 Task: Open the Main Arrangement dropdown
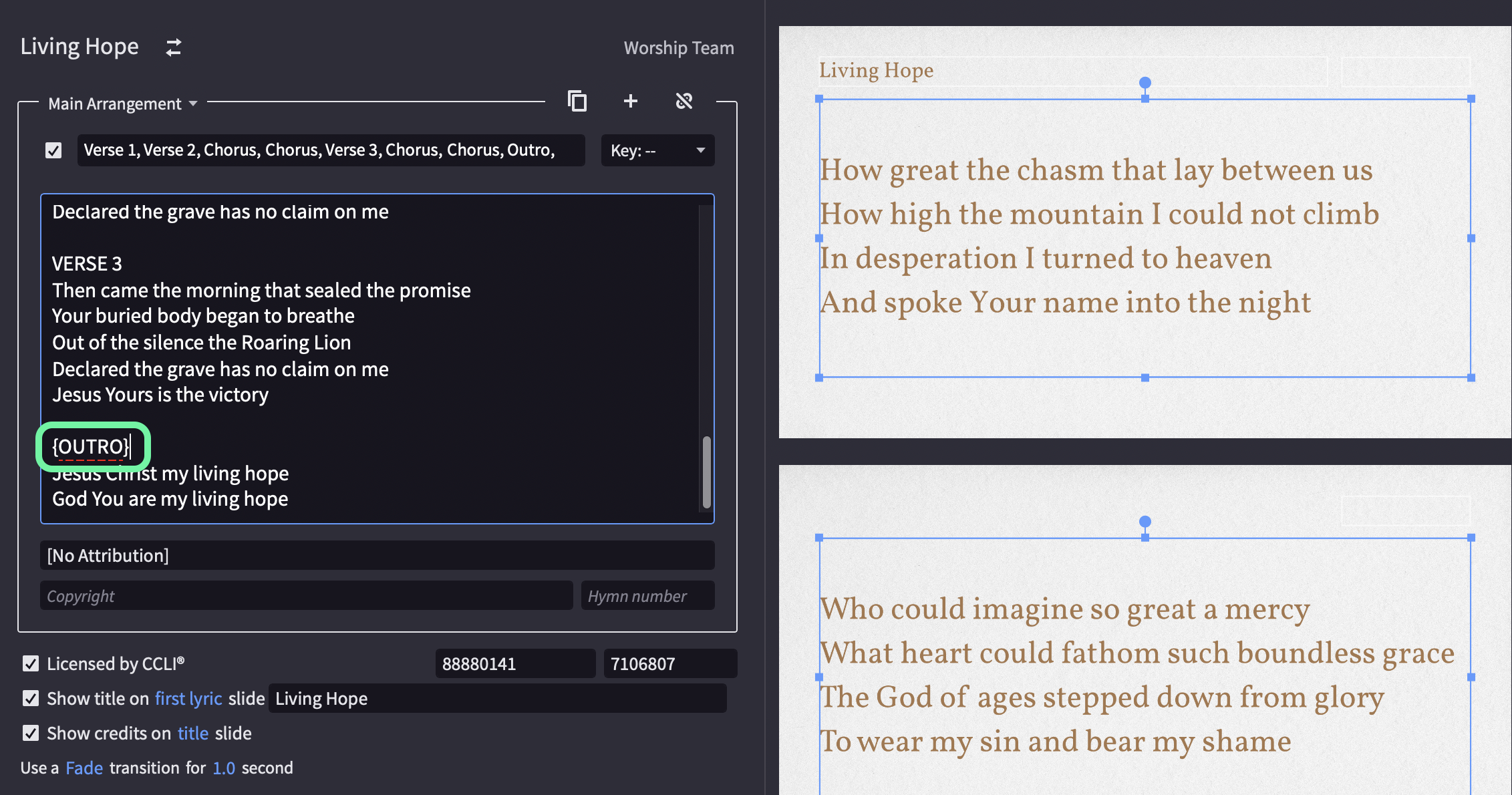point(123,104)
